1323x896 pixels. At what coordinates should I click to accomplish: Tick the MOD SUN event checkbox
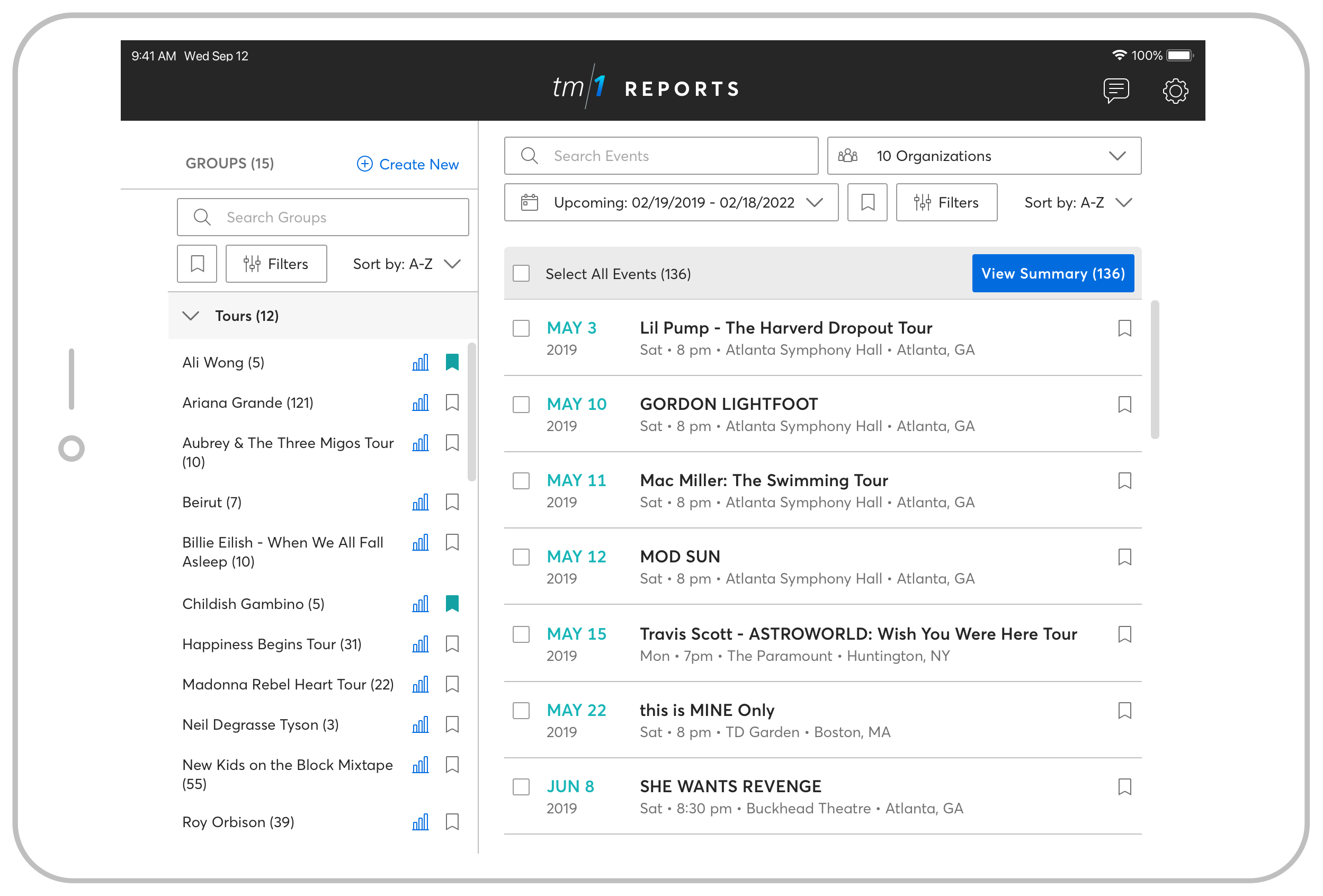(x=521, y=557)
